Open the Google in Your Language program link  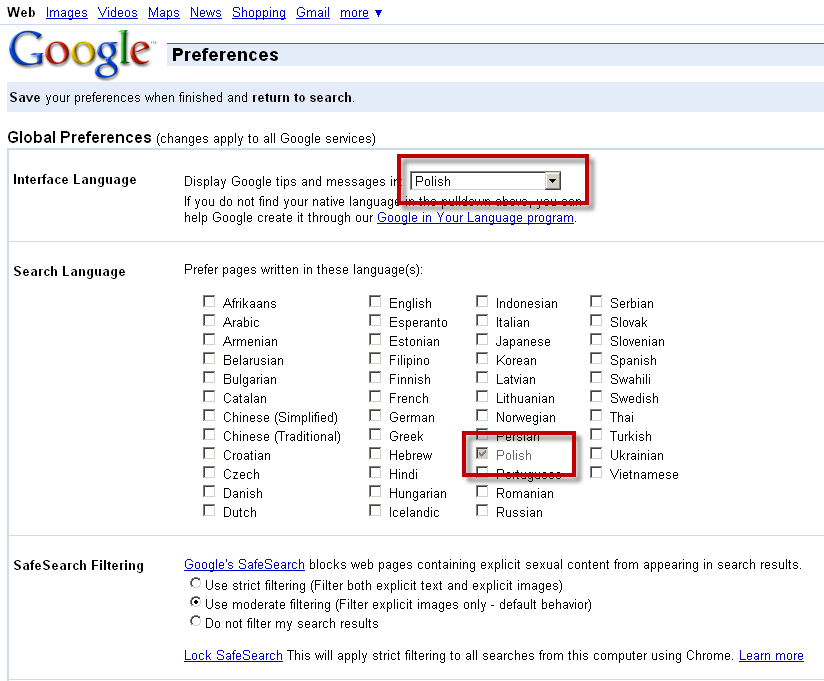point(475,217)
